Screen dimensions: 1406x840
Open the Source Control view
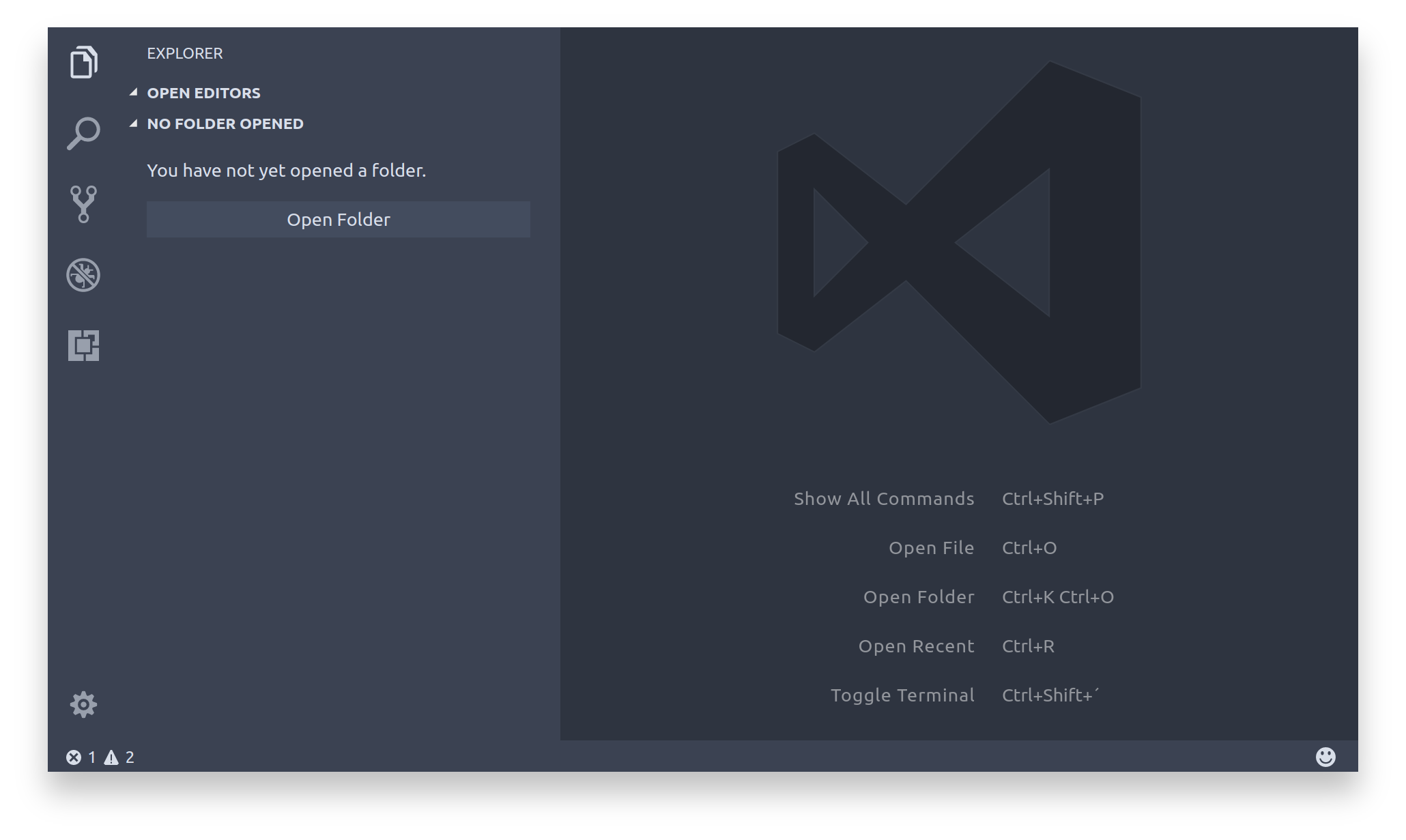click(83, 205)
